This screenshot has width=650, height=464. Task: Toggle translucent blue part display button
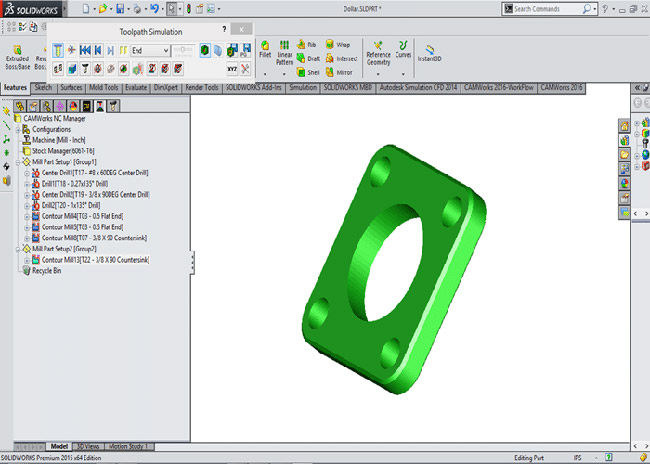click(218, 50)
